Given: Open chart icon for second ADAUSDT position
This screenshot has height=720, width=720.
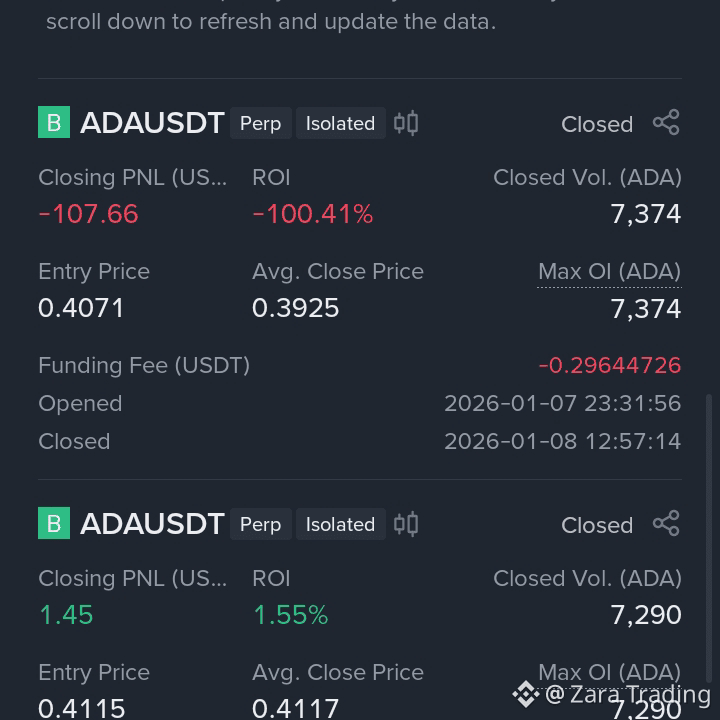Looking at the screenshot, I should point(406,523).
